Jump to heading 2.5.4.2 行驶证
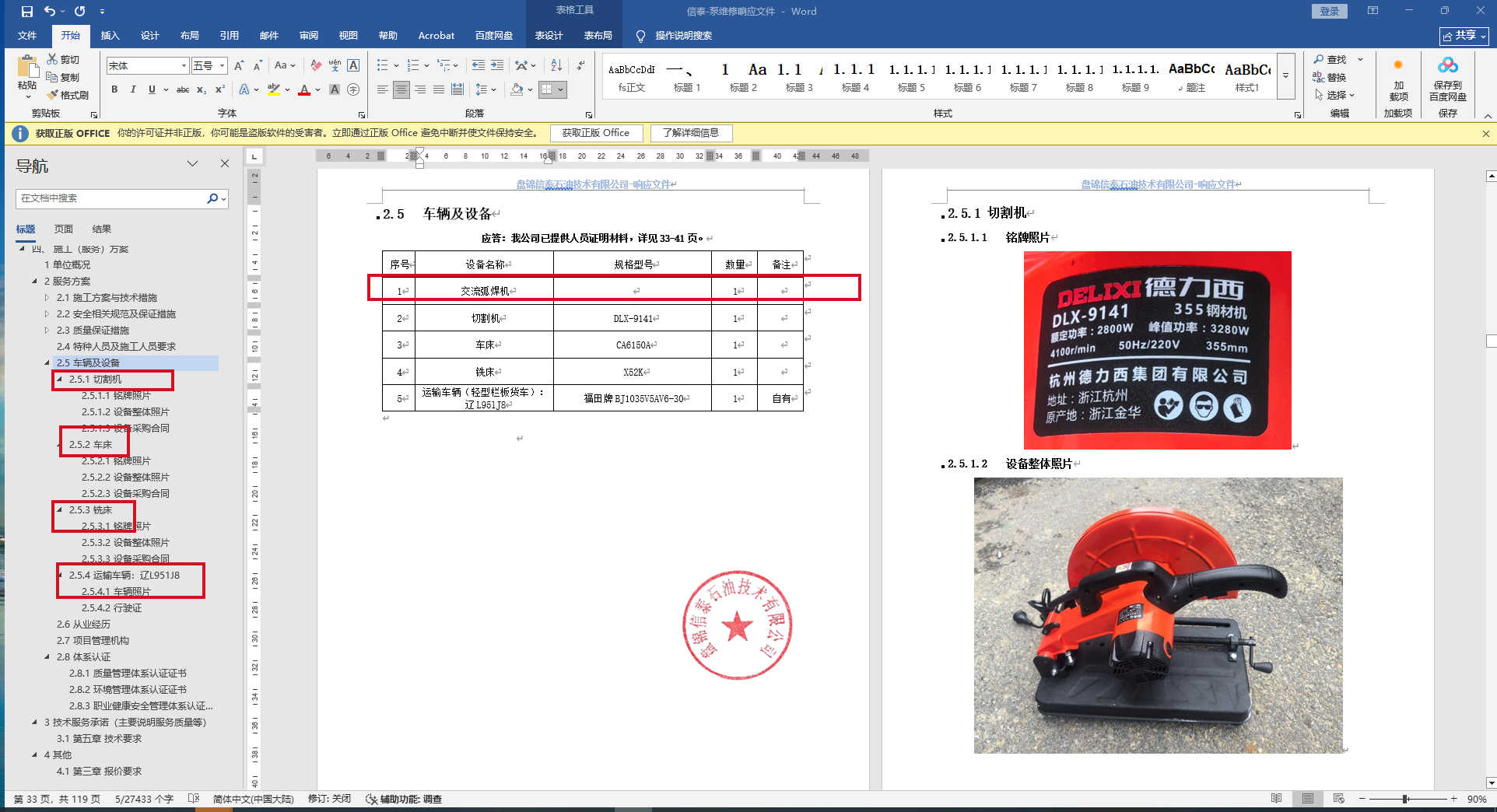Screen dimensions: 1497x812 click(x=112, y=608)
